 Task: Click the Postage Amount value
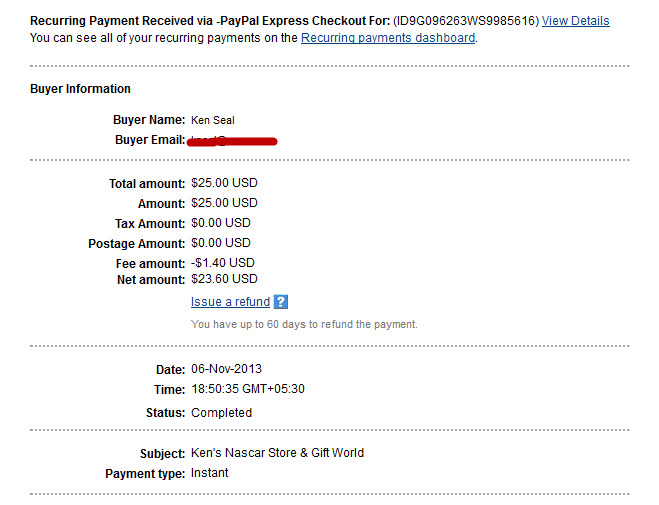tap(221, 243)
